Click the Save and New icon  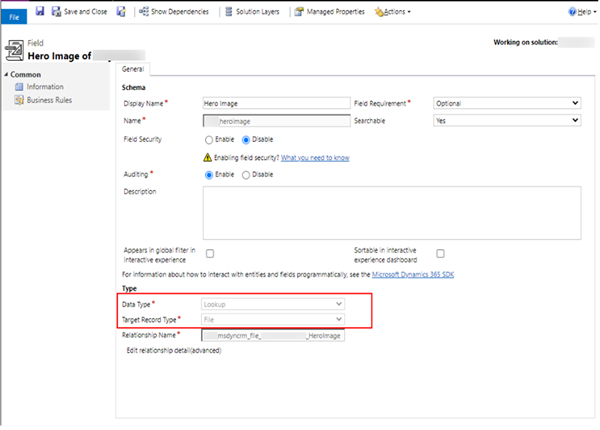(121, 11)
